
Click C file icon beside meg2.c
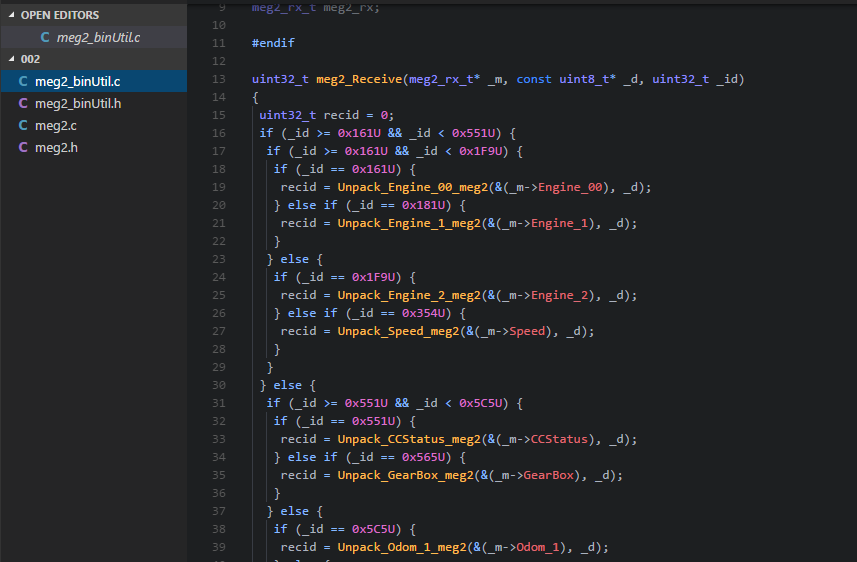[x=23, y=125]
